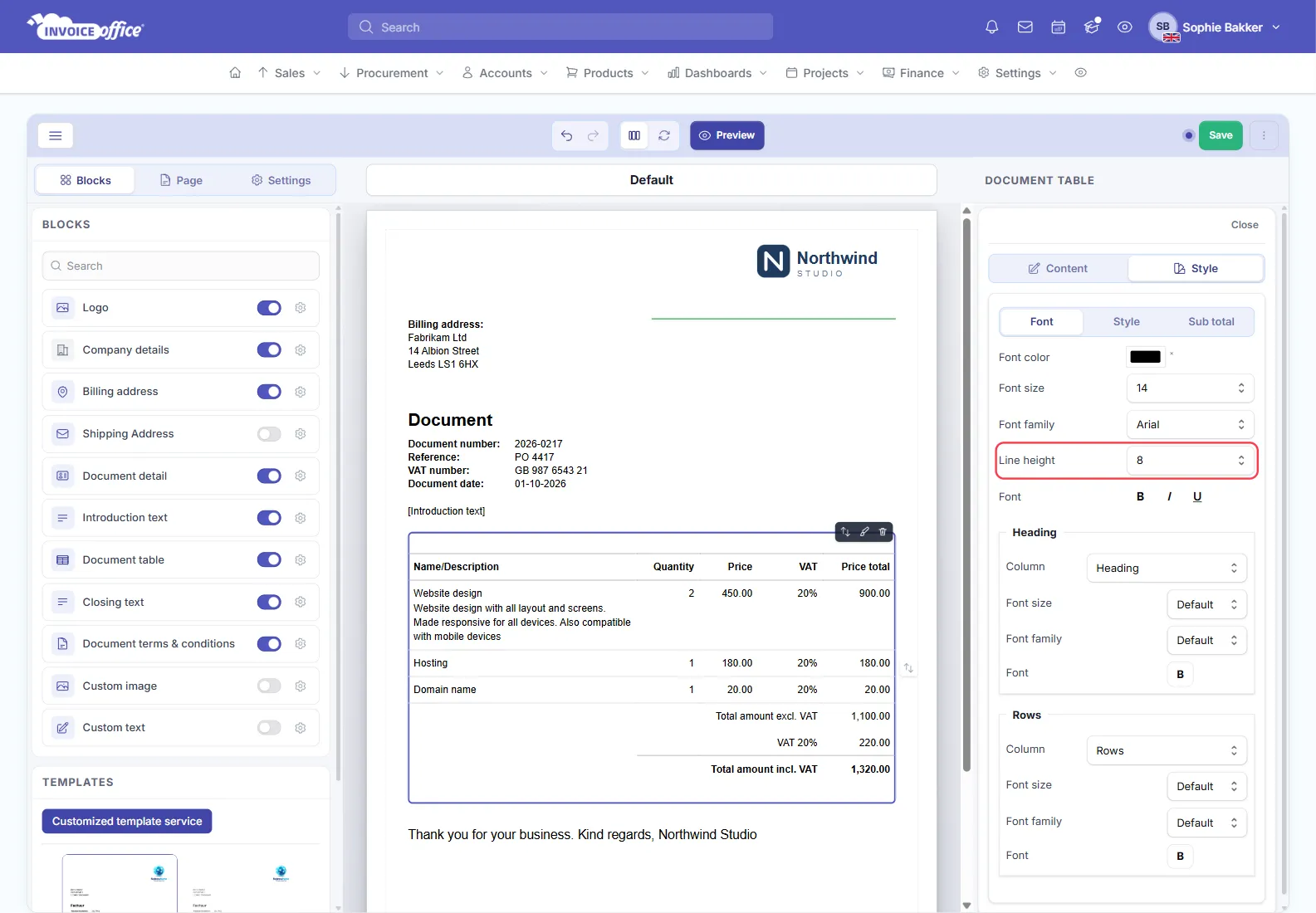Enable the Custom text block
The height and width of the screenshot is (913, 1316).
point(269,728)
